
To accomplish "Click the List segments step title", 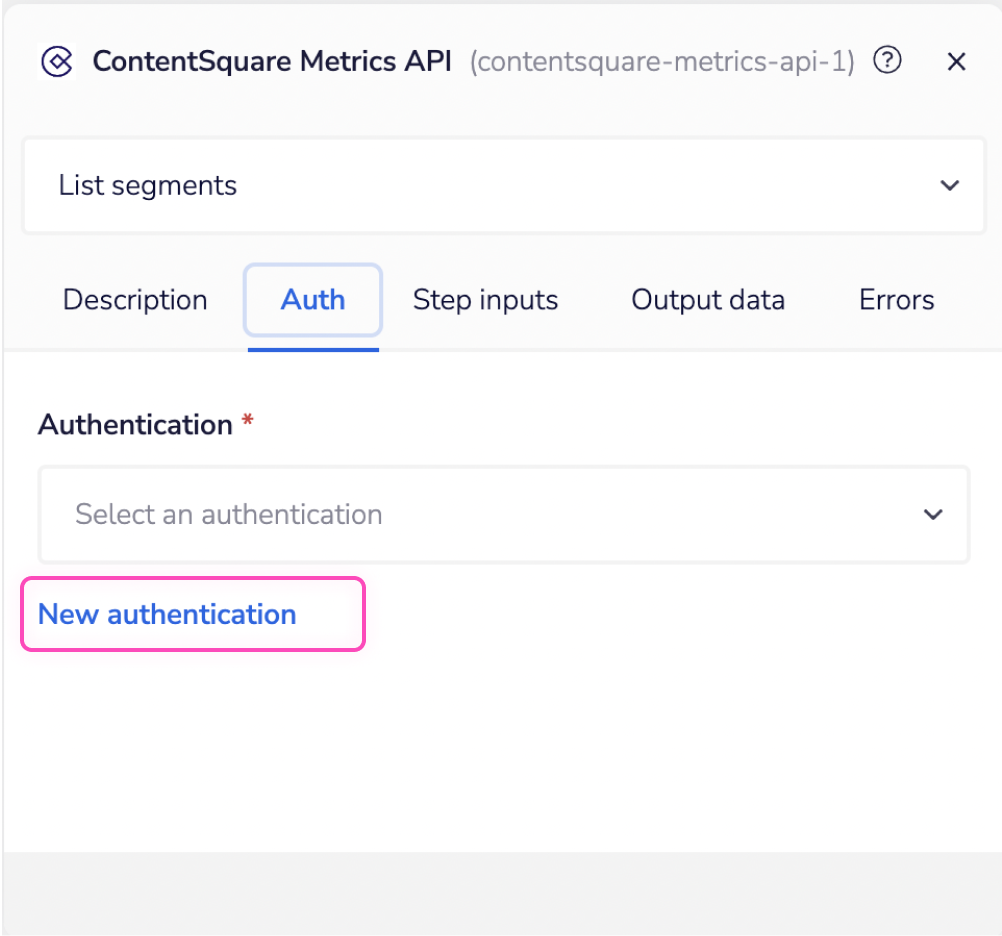I will [x=147, y=185].
